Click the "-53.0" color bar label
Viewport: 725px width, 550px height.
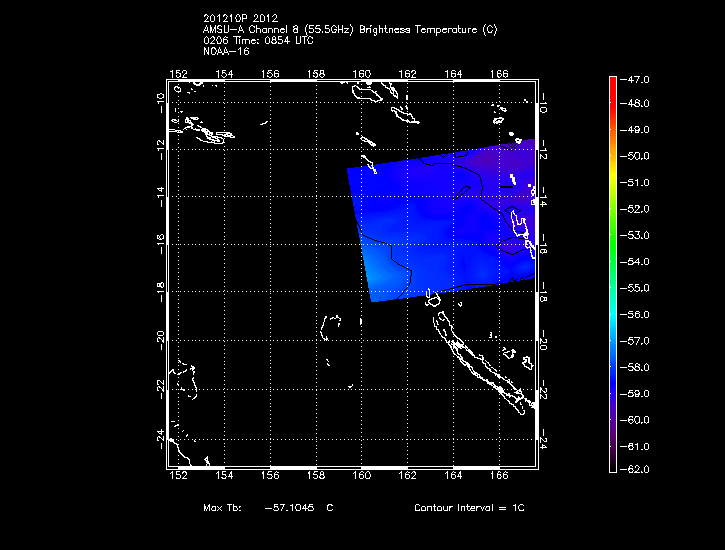[634, 235]
